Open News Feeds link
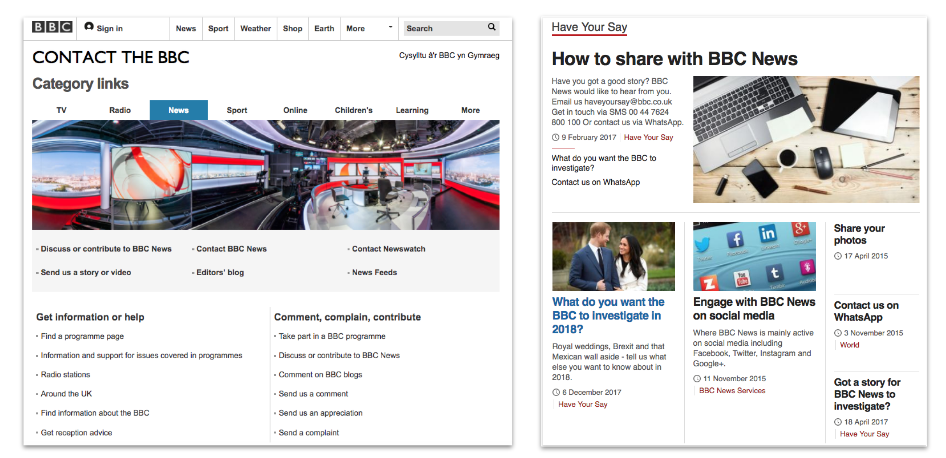This screenshot has width=946, height=458. pos(374,272)
